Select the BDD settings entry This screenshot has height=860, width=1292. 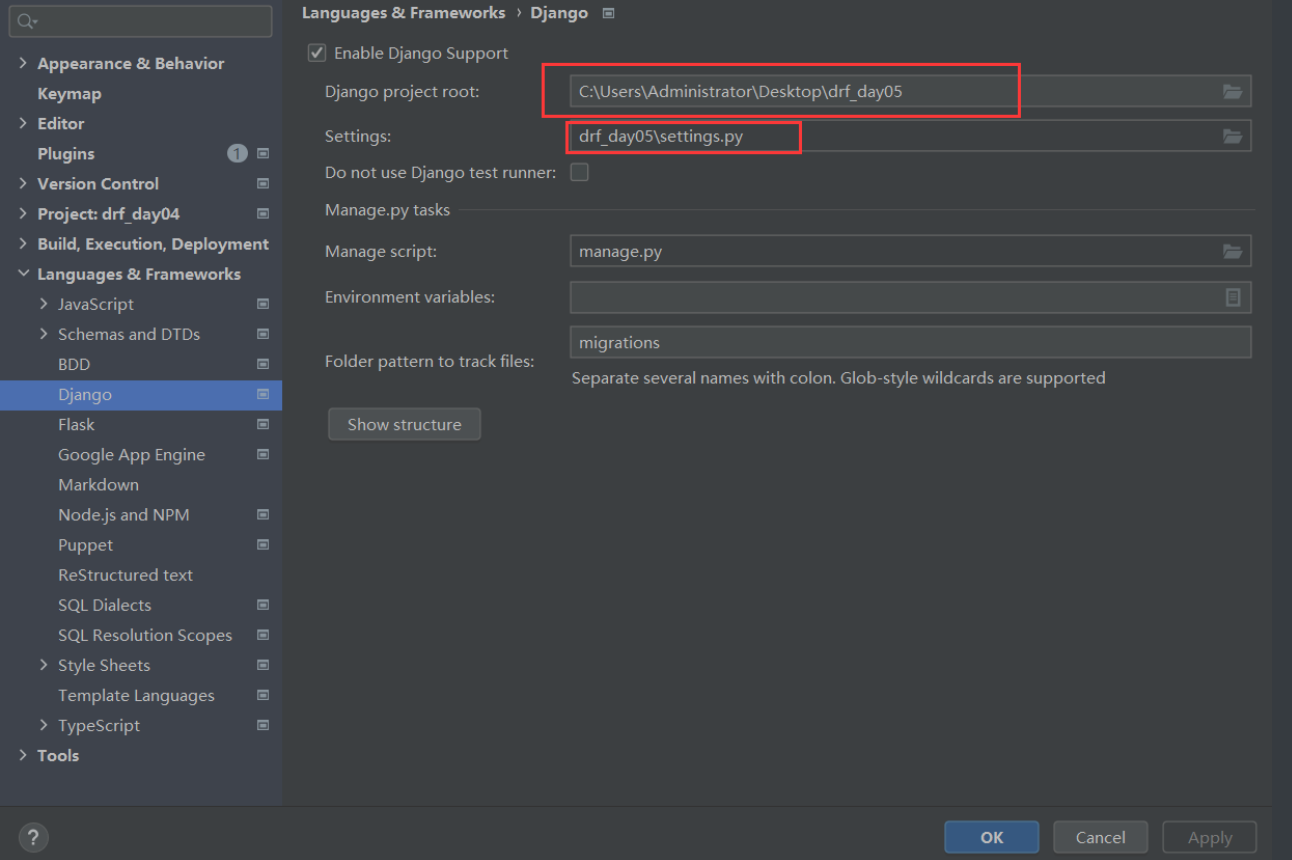point(74,365)
